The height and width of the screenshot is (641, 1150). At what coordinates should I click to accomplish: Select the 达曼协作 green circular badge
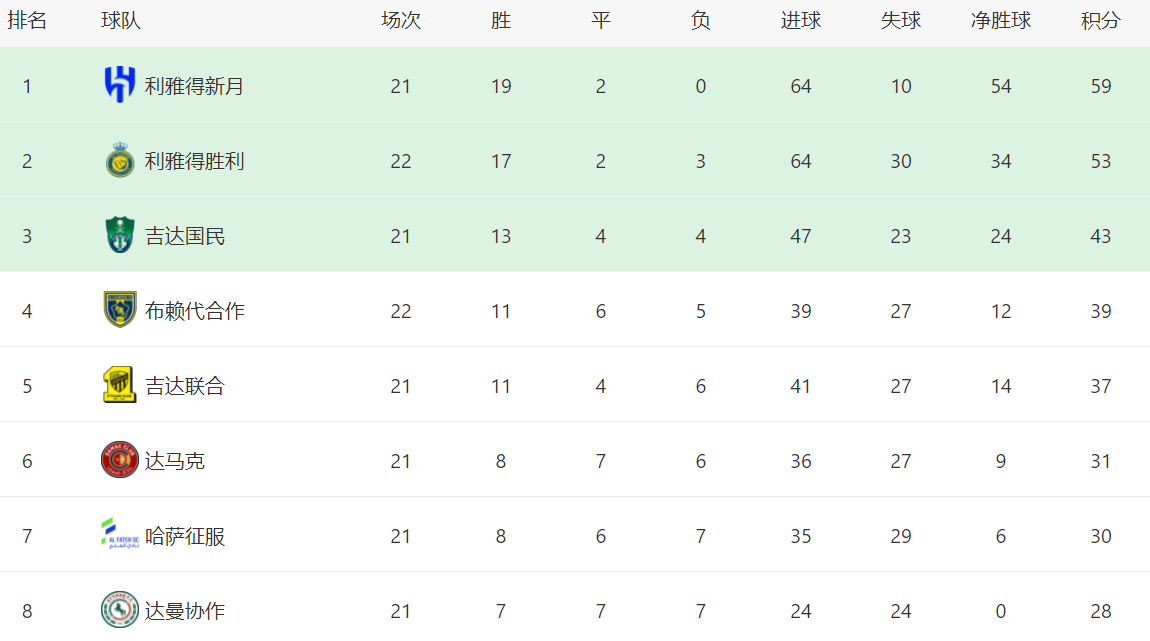pos(120,609)
